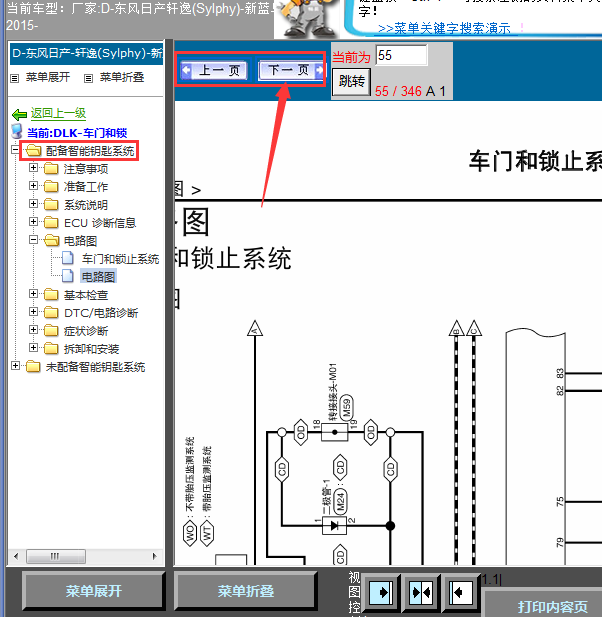Select 注意事项 tree label
The image size is (602, 617).
(x=86, y=169)
